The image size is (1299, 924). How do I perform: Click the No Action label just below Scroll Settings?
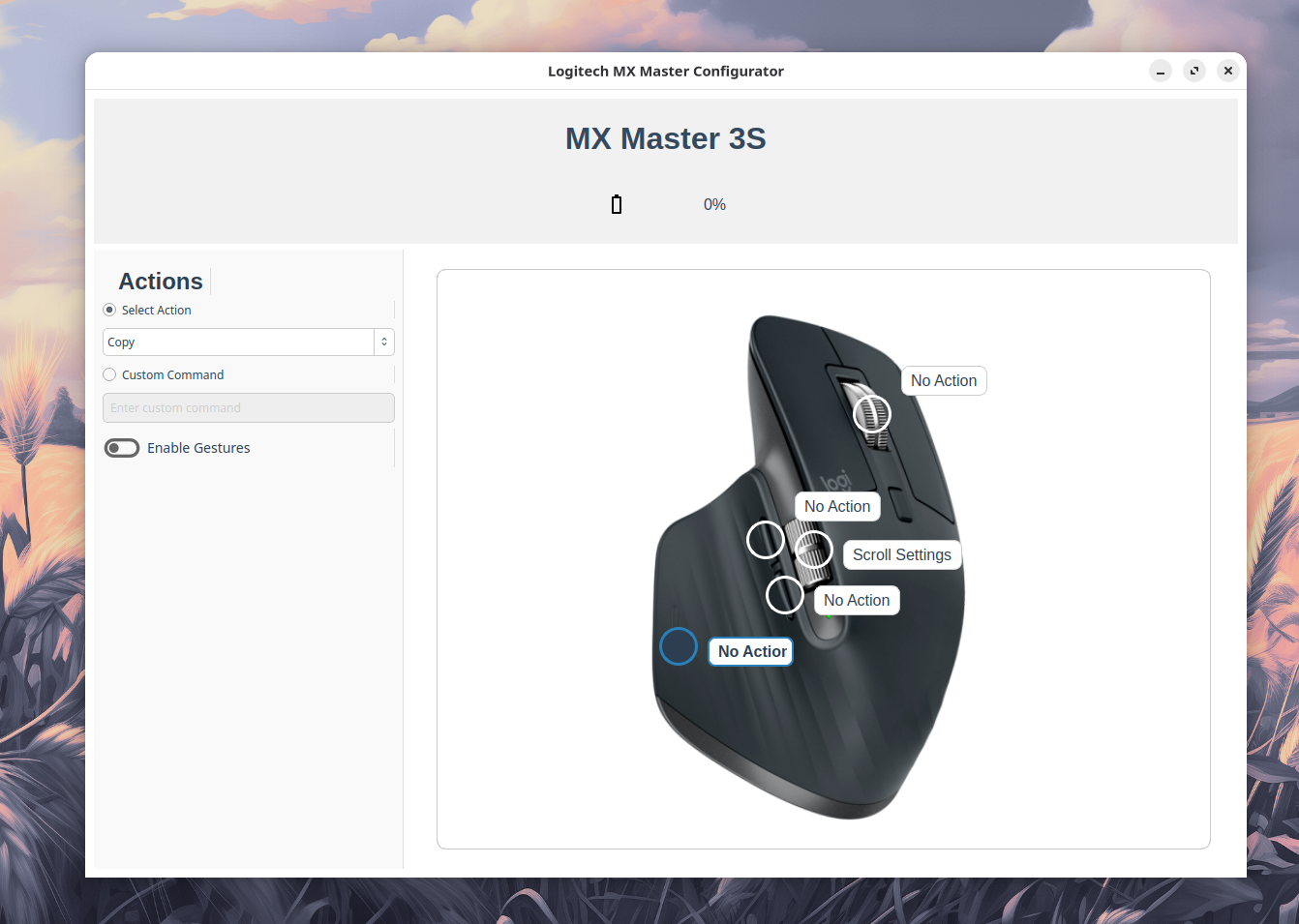pyautogui.click(x=857, y=600)
